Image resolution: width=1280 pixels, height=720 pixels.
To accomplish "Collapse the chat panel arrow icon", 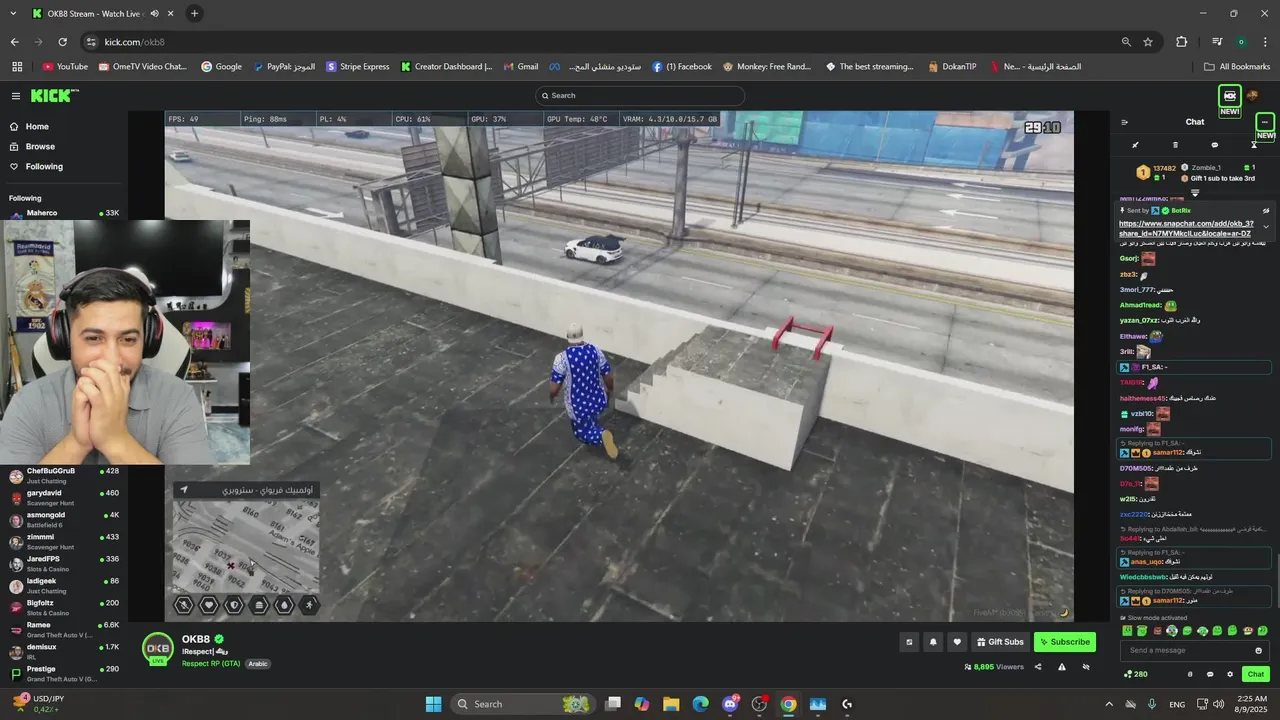I will tap(1124, 122).
